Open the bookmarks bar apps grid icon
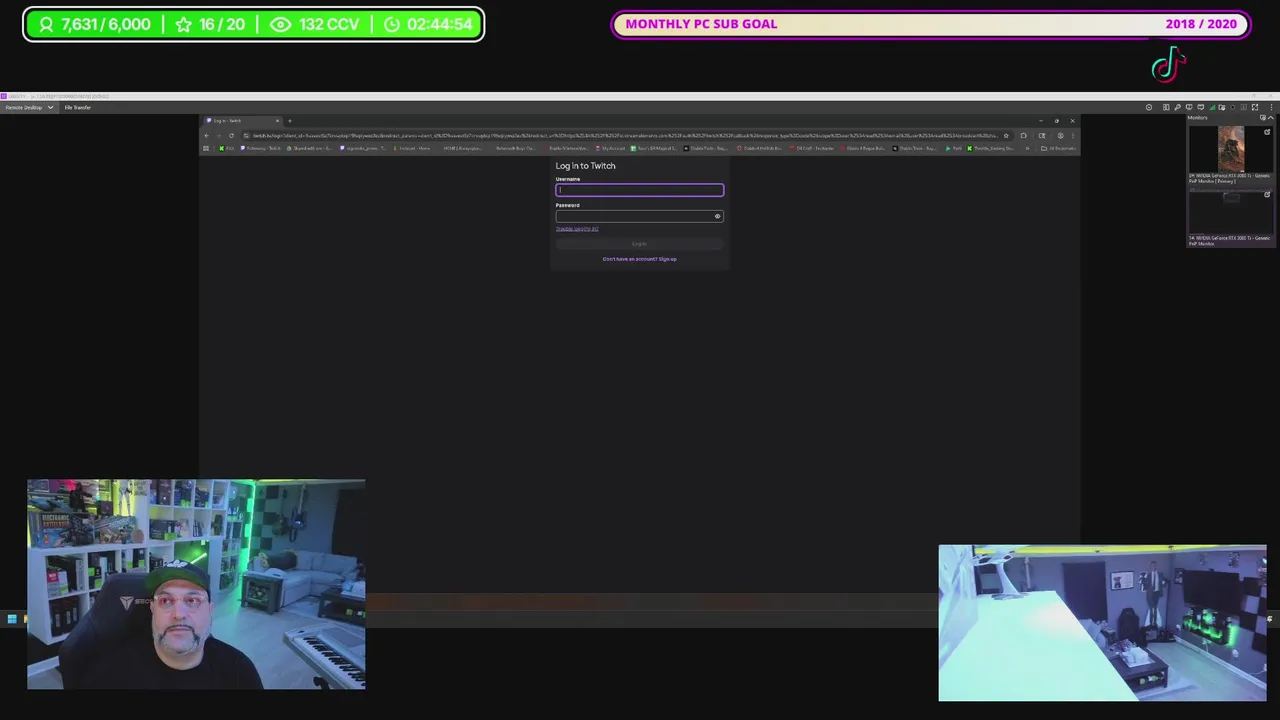This screenshot has height=720, width=1280. pyautogui.click(x=206, y=148)
